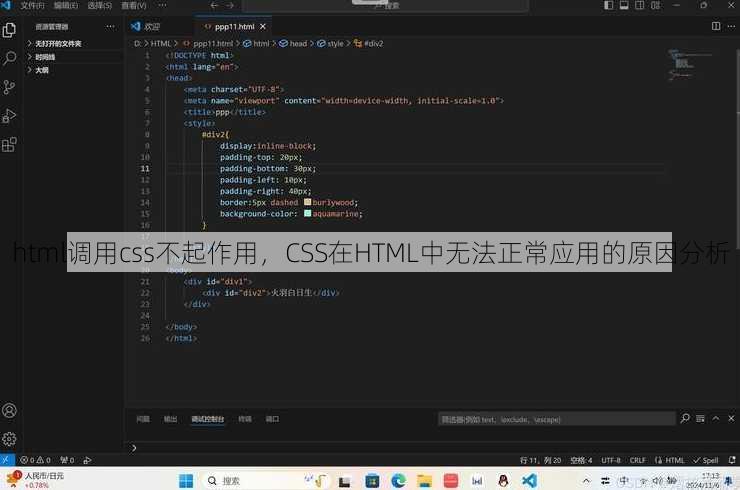This screenshot has width=740, height=490.
Task: Open the 调试控制台 panel tab
Action: (208, 419)
